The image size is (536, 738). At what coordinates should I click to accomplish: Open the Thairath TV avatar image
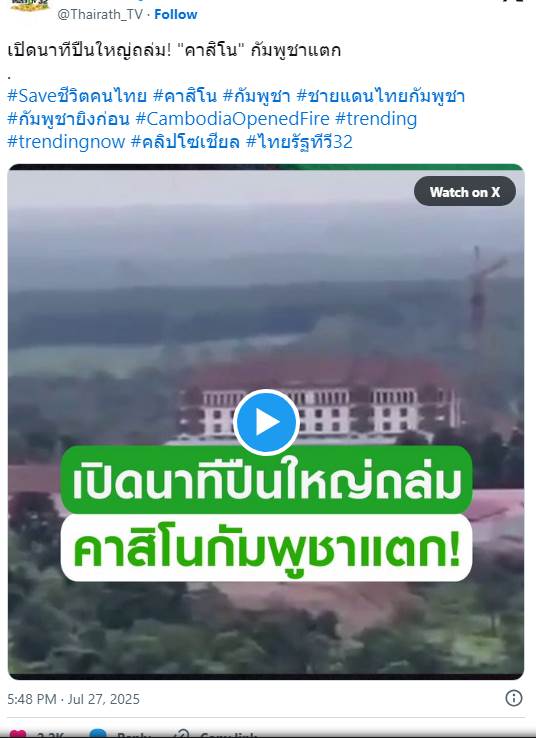[x=30, y=6]
